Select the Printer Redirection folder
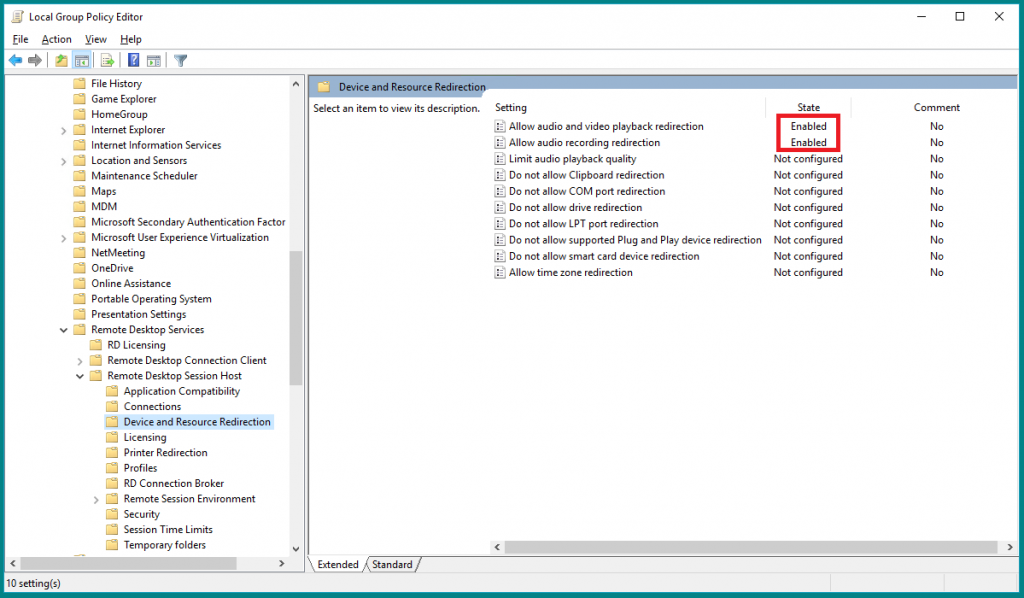 click(x=165, y=452)
